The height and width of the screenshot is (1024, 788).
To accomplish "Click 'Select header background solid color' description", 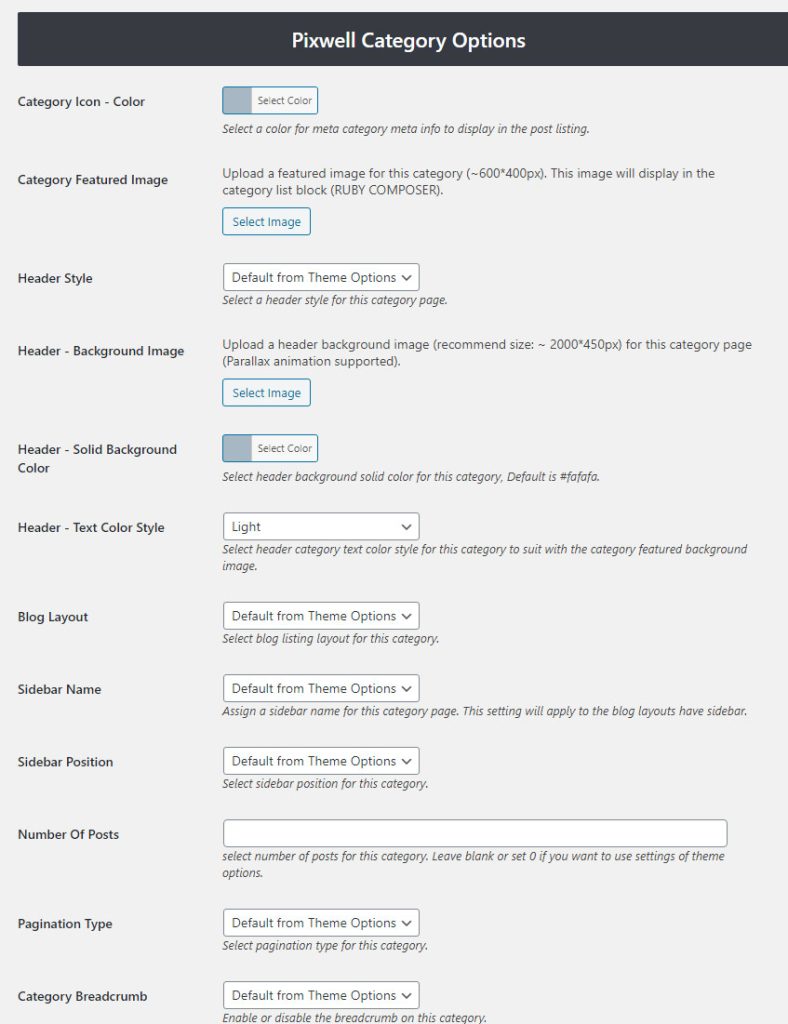I will coord(411,476).
